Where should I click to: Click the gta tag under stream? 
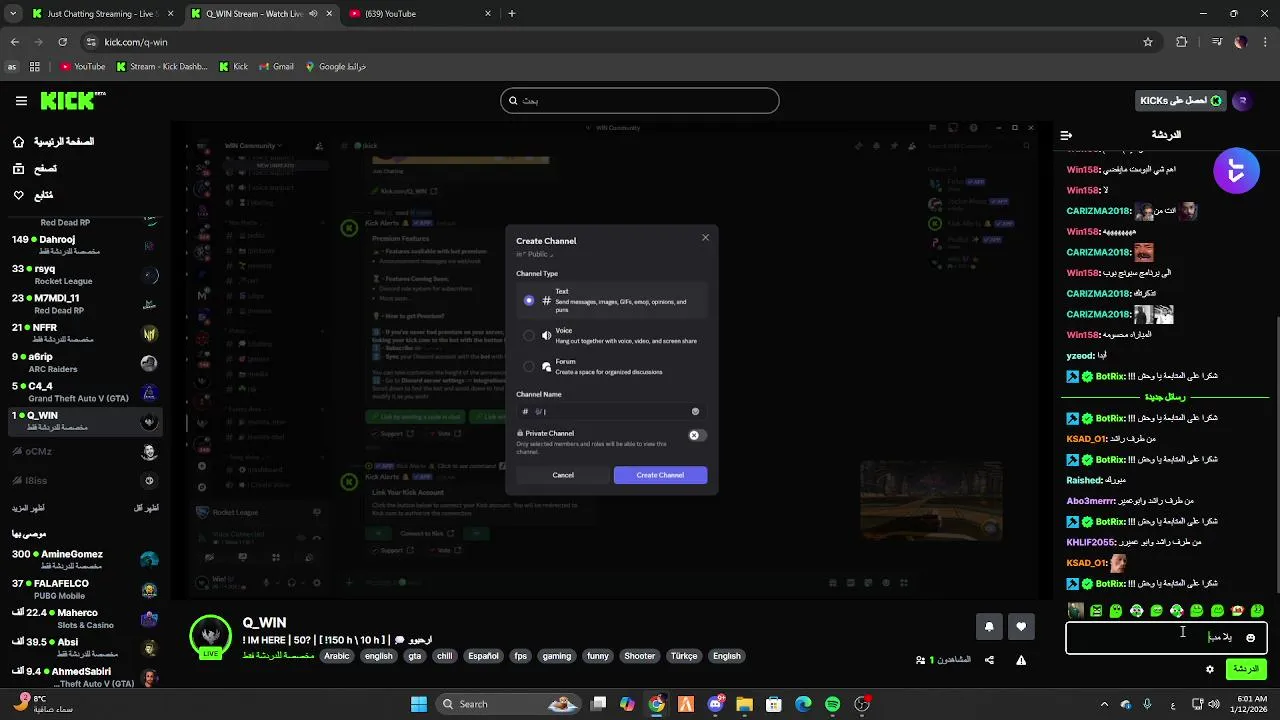point(414,656)
